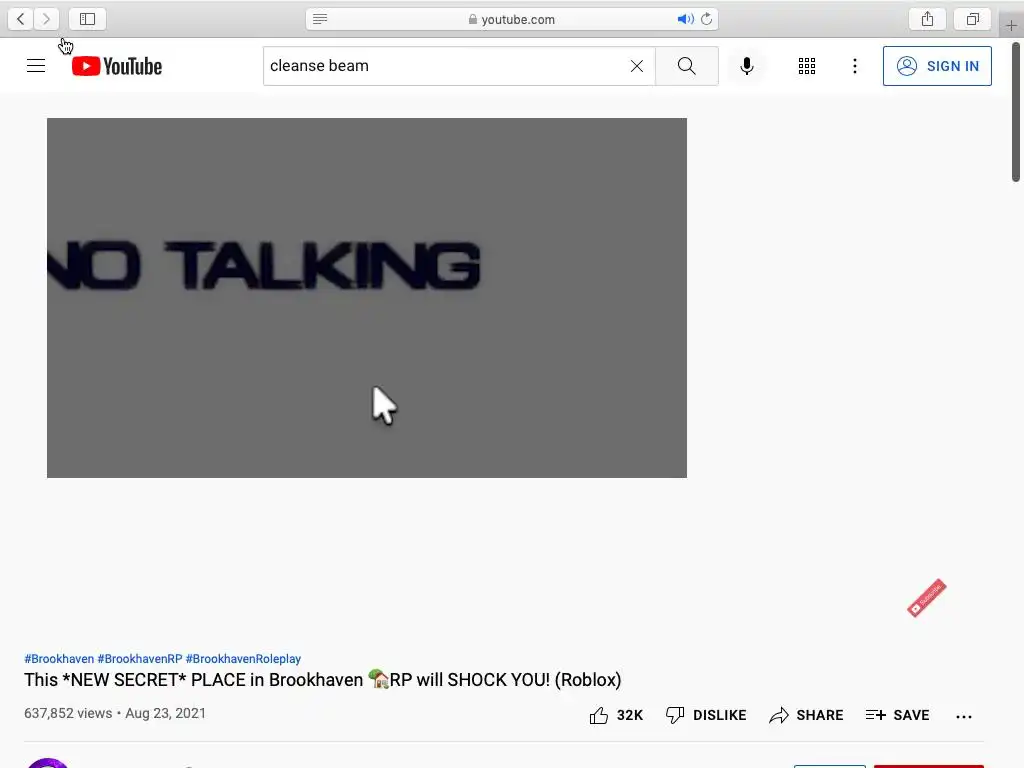Image resolution: width=1024 pixels, height=768 pixels.
Task: Open a new tab with the plus button
Action: click(1011, 25)
